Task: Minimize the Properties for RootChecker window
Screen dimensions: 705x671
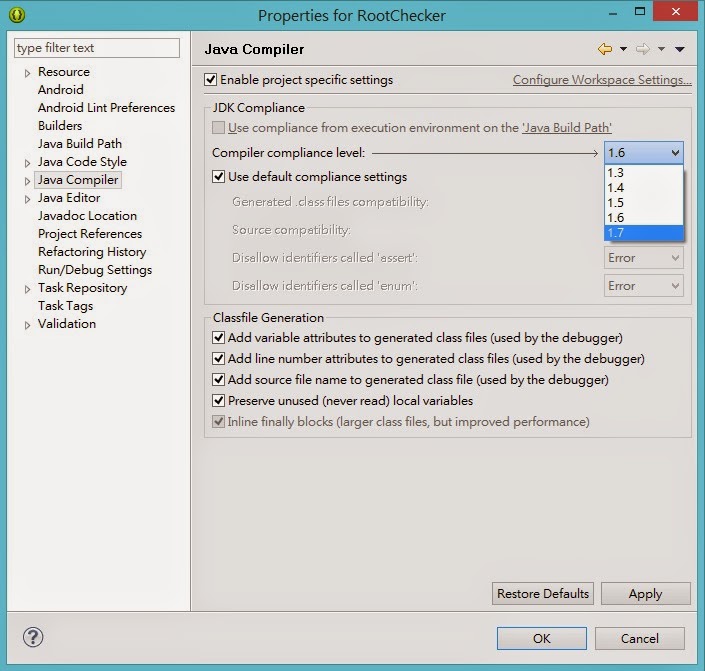Action: coord(612,13)
